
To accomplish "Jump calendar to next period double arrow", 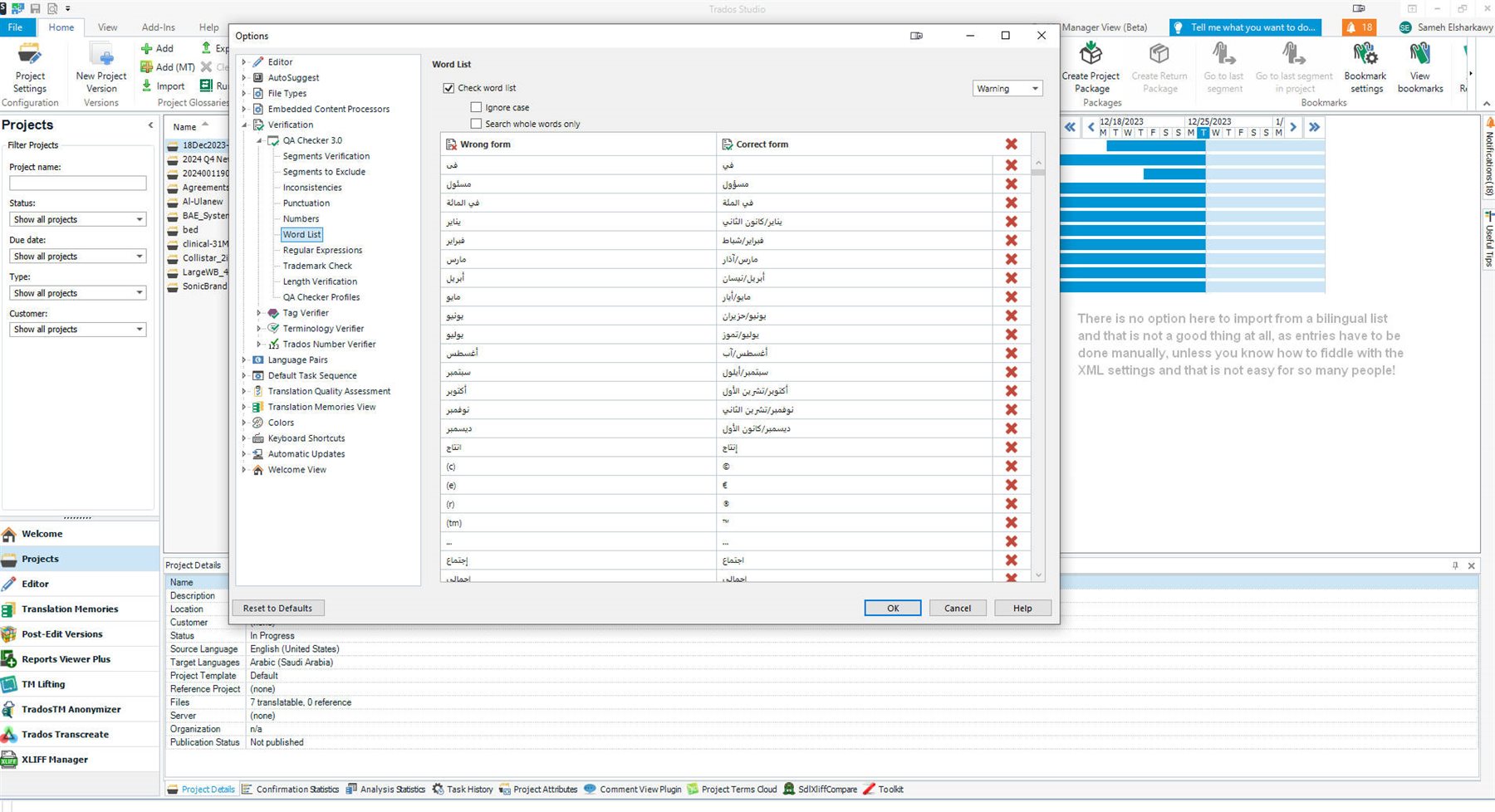I will coord(1314,127).
